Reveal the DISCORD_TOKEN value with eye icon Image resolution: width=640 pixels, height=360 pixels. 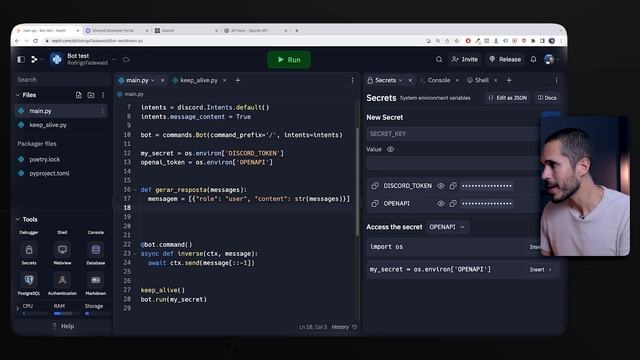(x=441, y=186)
